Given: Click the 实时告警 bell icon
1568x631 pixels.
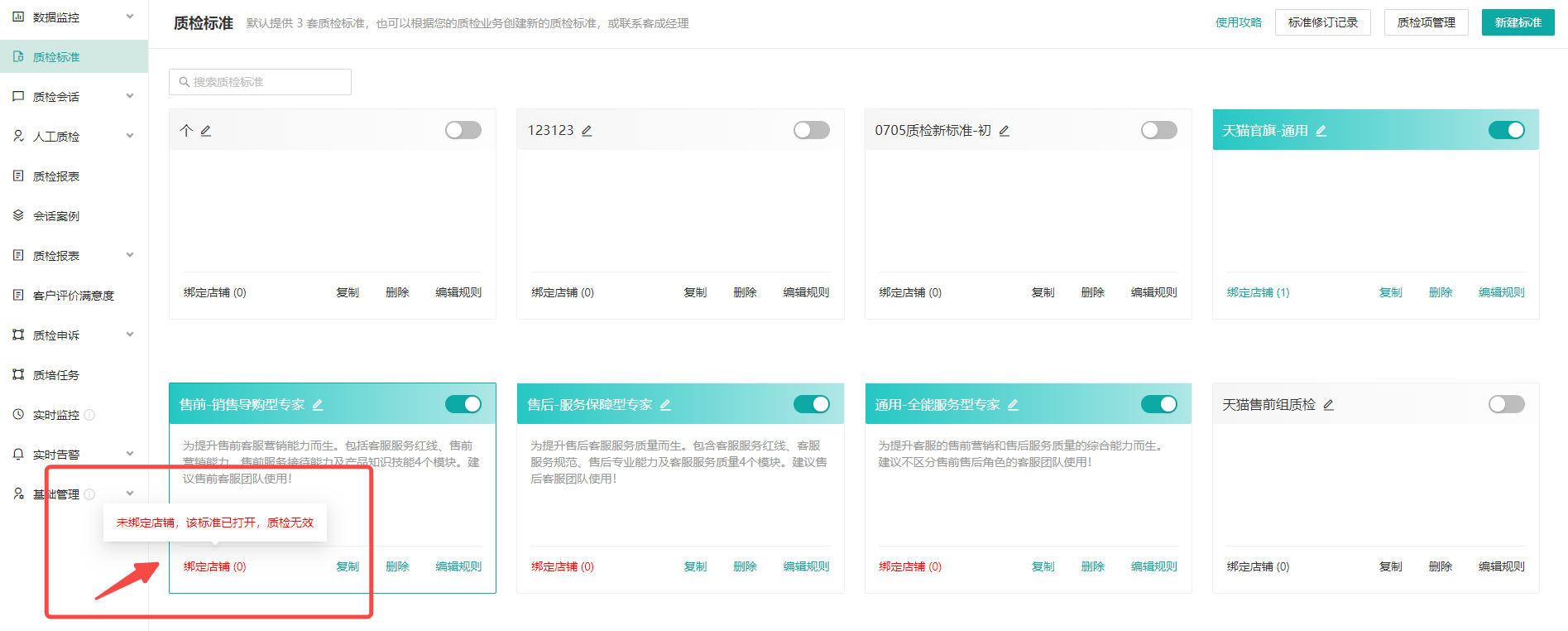Looking at the screenshot, I should tap(18, 454).
